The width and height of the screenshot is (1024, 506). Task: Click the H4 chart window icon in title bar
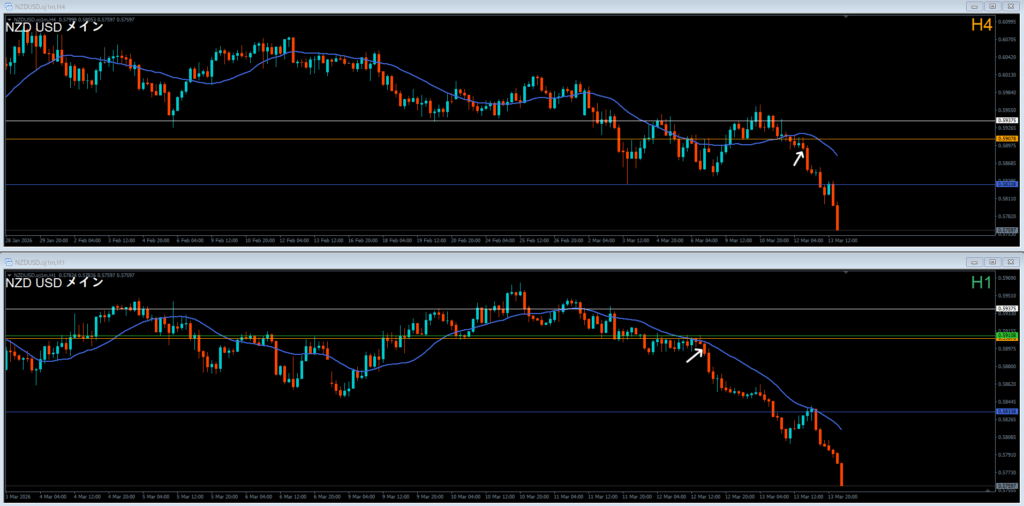(x=8, y=6)
